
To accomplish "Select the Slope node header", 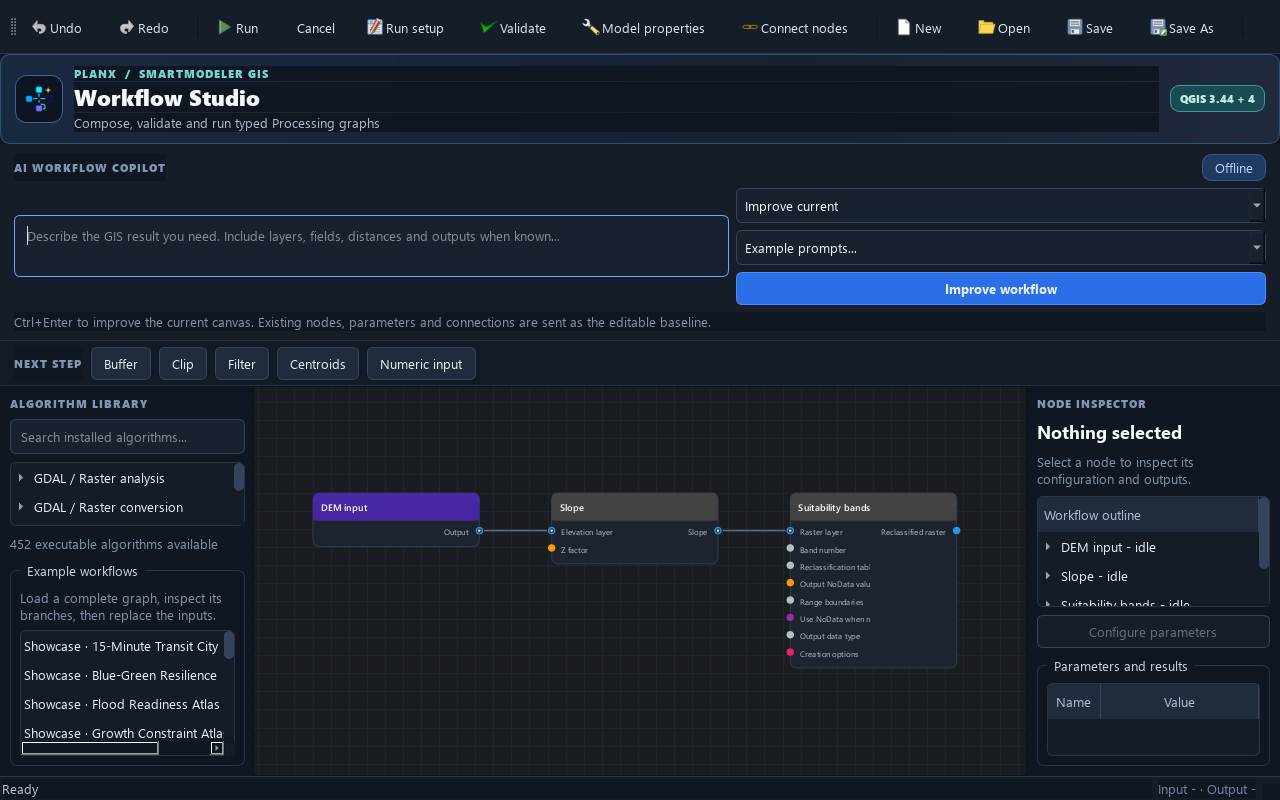I will pos(635,507).
